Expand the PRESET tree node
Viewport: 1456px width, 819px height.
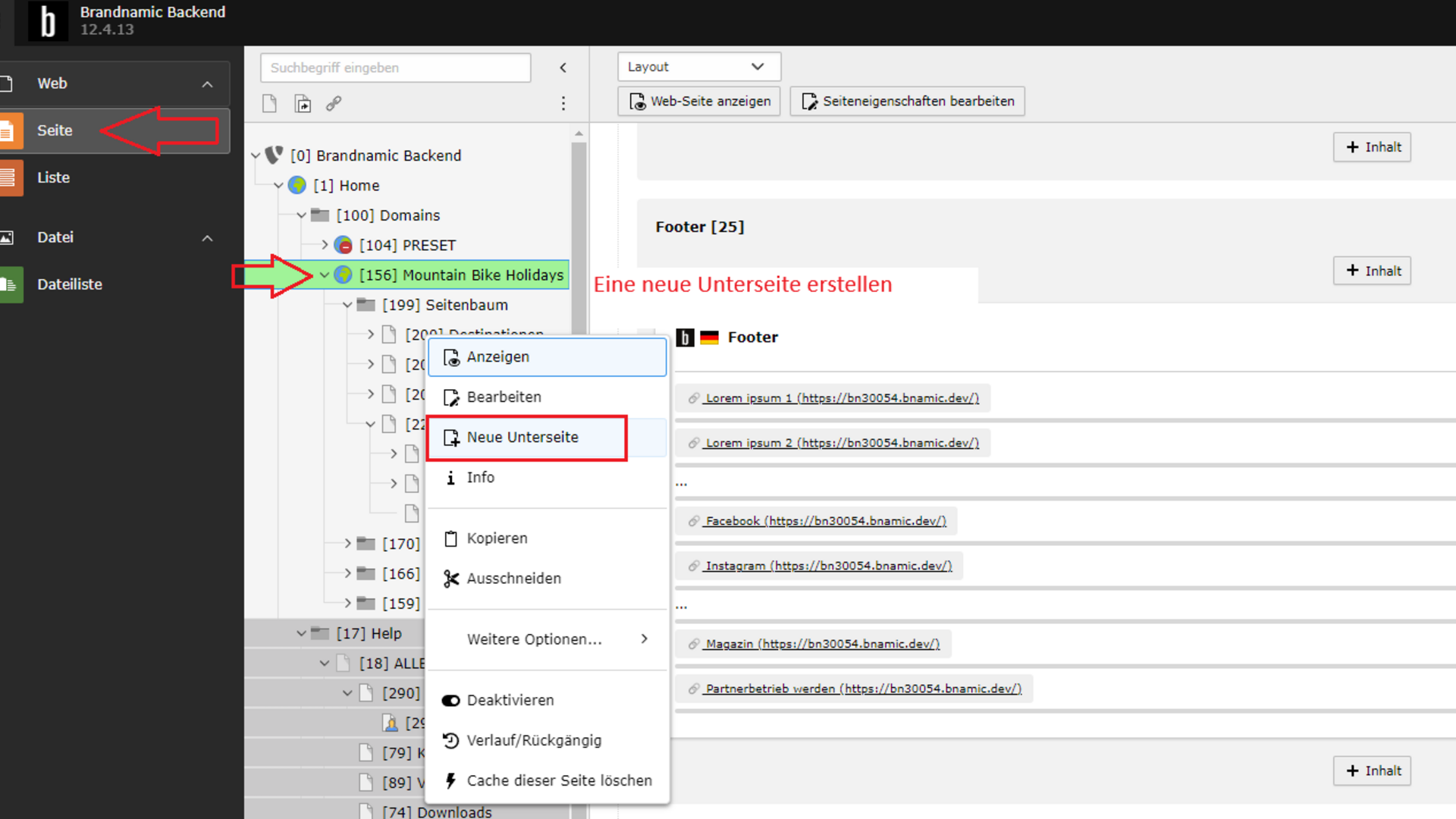pyautogui.click(x=325, y=245)
